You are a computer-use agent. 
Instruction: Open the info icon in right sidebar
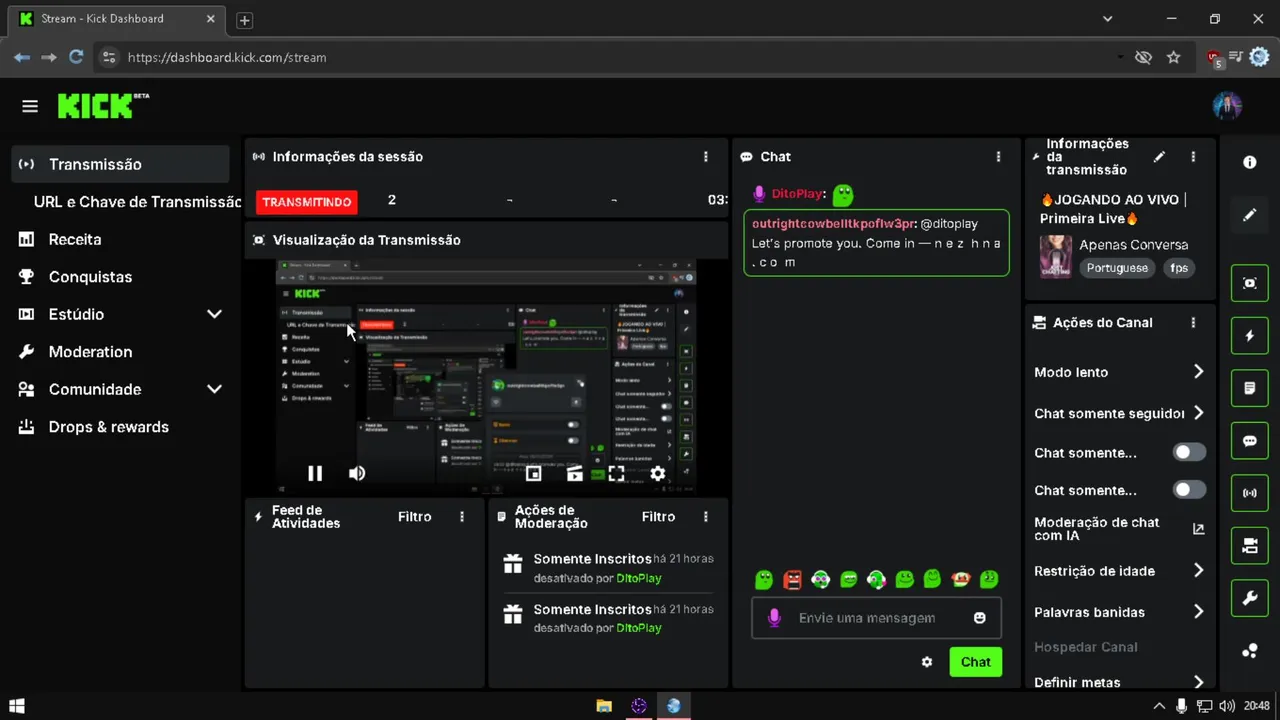(x=1250, y=162)
